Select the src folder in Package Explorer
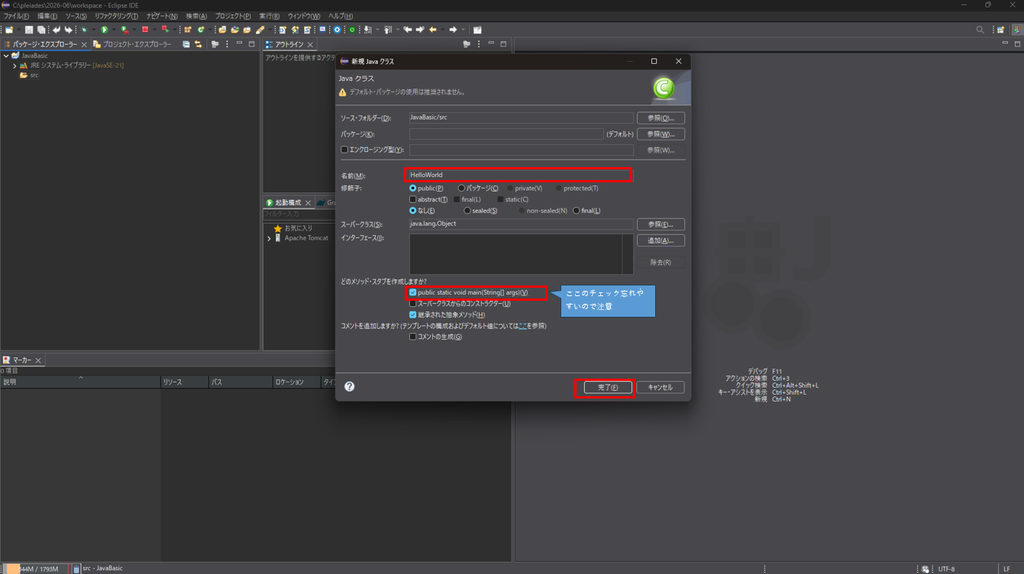The height and width of the screenshot is (574, 1024). point(29,76)
